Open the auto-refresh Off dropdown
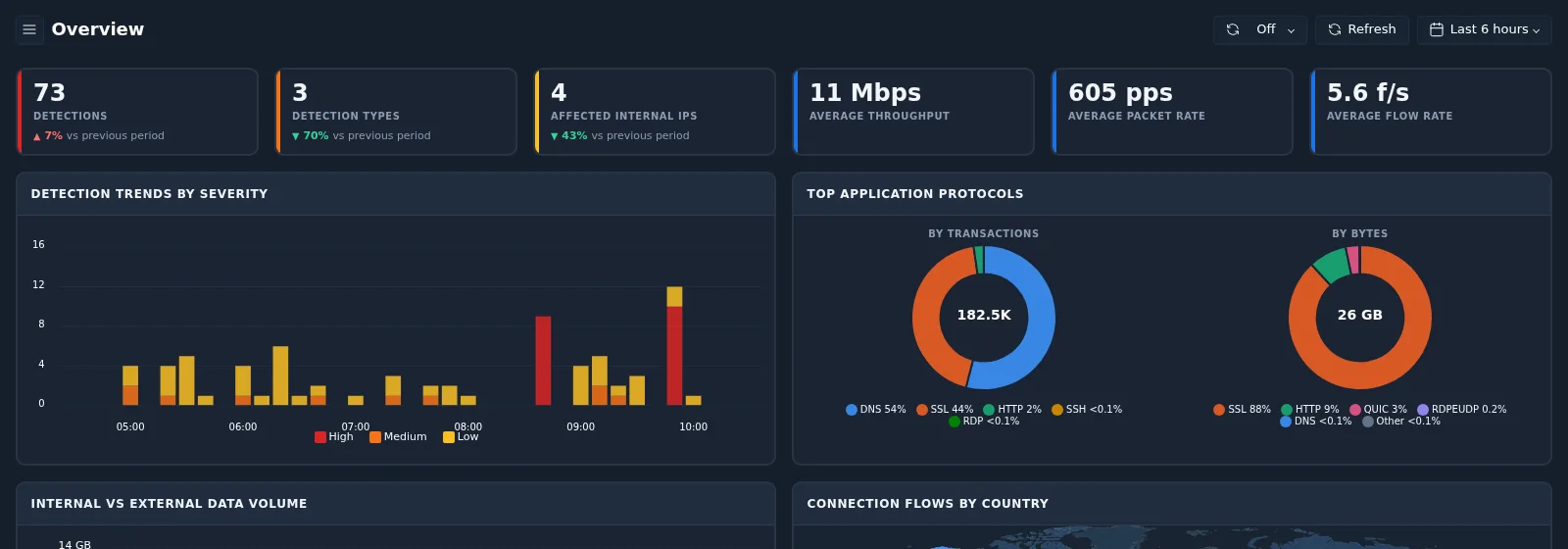 1260,29
